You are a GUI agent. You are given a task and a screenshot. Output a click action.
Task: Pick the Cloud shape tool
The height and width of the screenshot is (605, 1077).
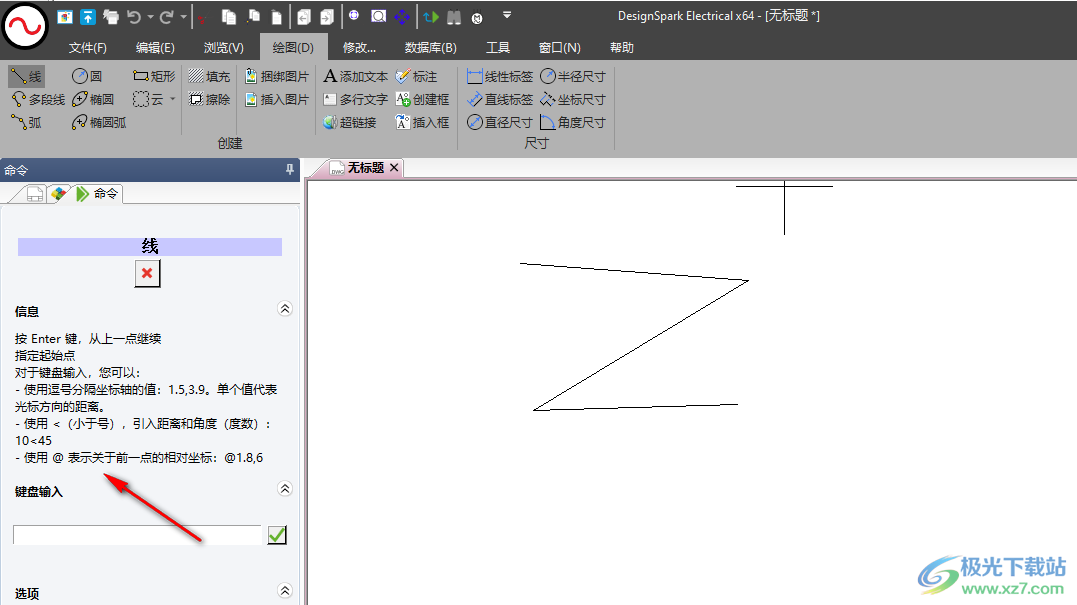[x=148, y=100]
